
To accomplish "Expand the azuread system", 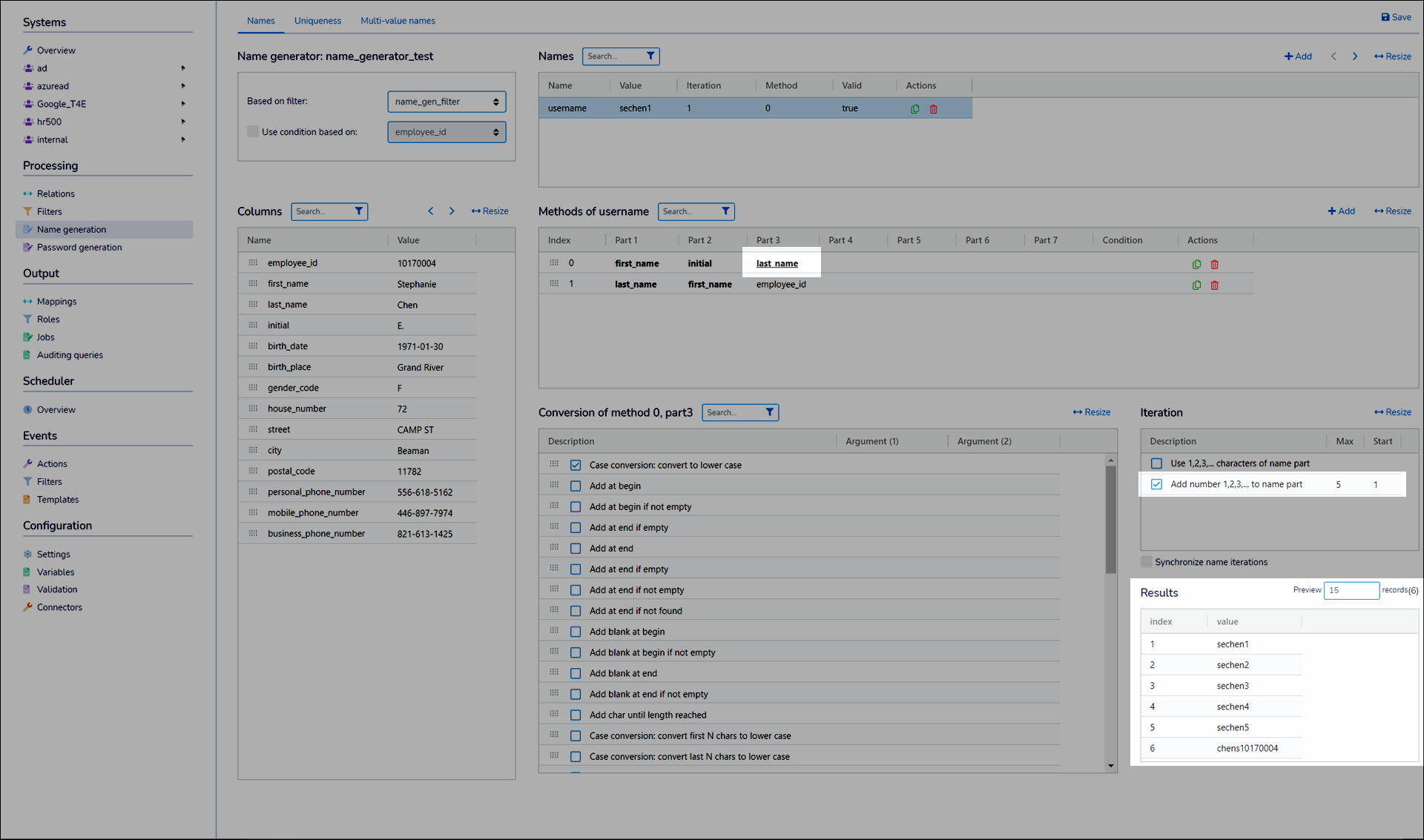I will click(183, 86).
